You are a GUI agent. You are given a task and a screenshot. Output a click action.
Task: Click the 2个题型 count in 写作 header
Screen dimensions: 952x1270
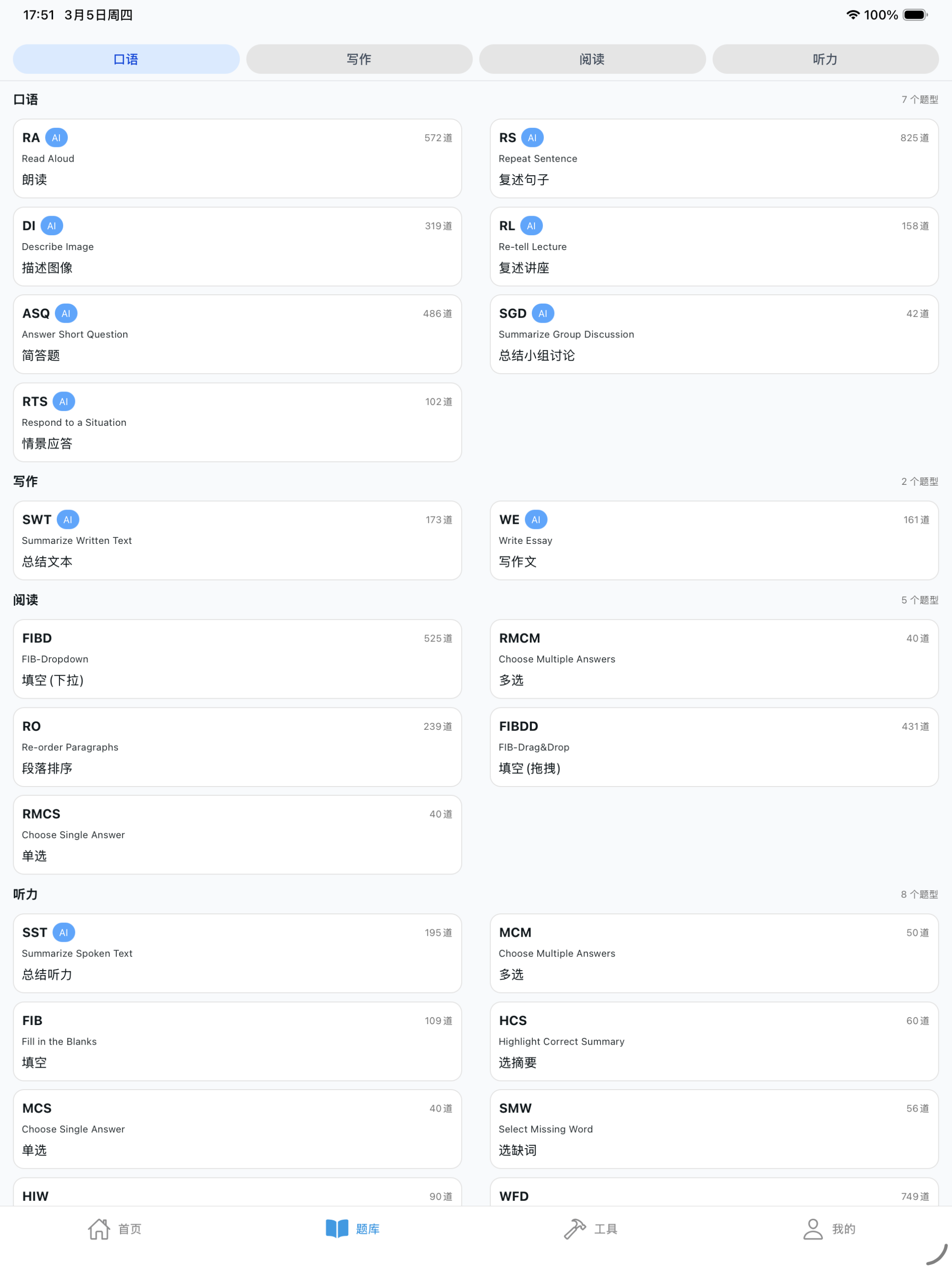(919, 481)
